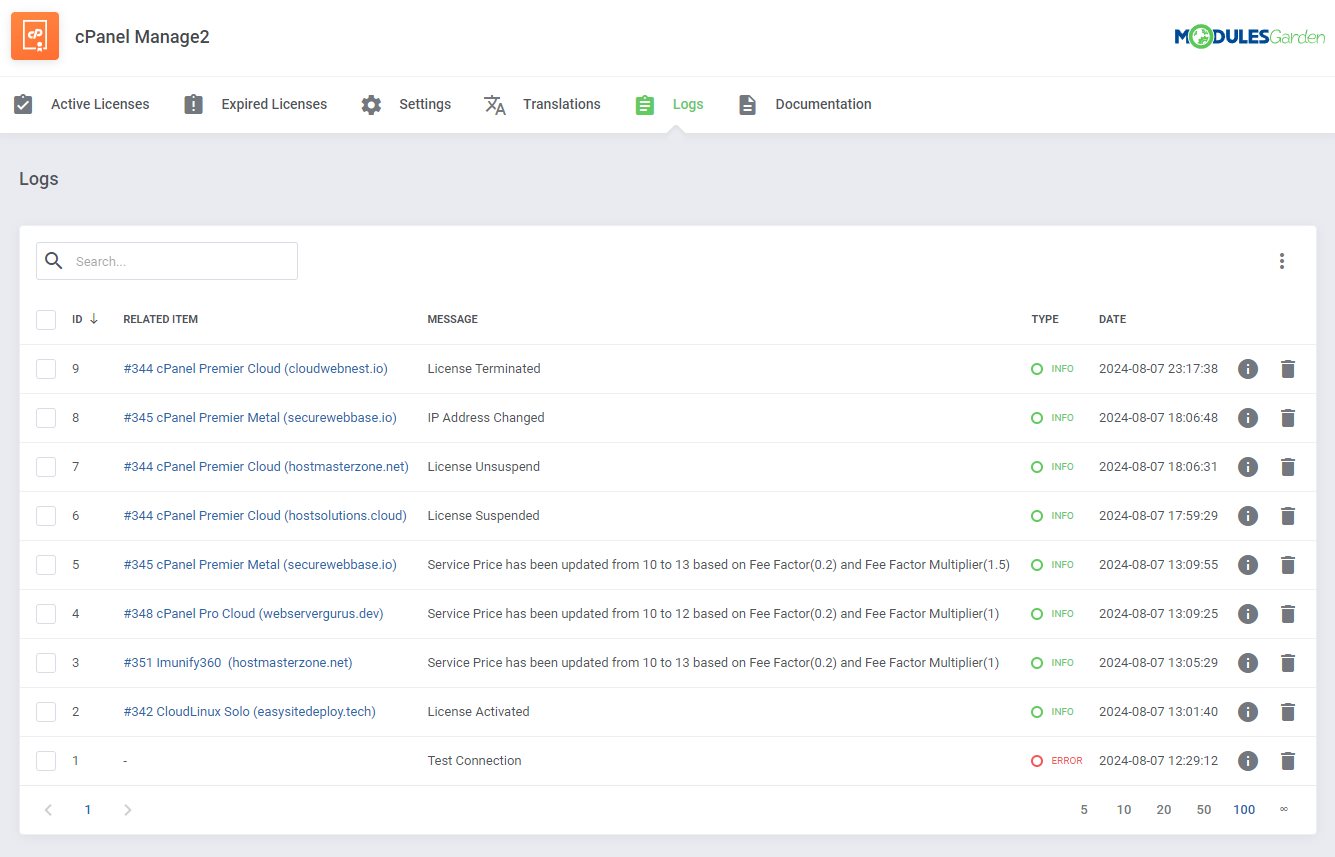The image size is (1335, 857).
Task: Show info details for log 8
Action: pyautogui.click(x=1248, y=418)
